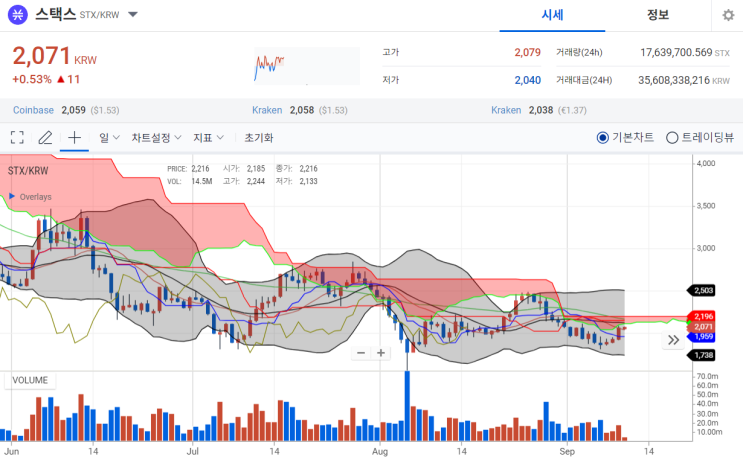The image size is (743, 460).
Task: Activate the crosshair plus tool
Action: click(x=74, y=137)
